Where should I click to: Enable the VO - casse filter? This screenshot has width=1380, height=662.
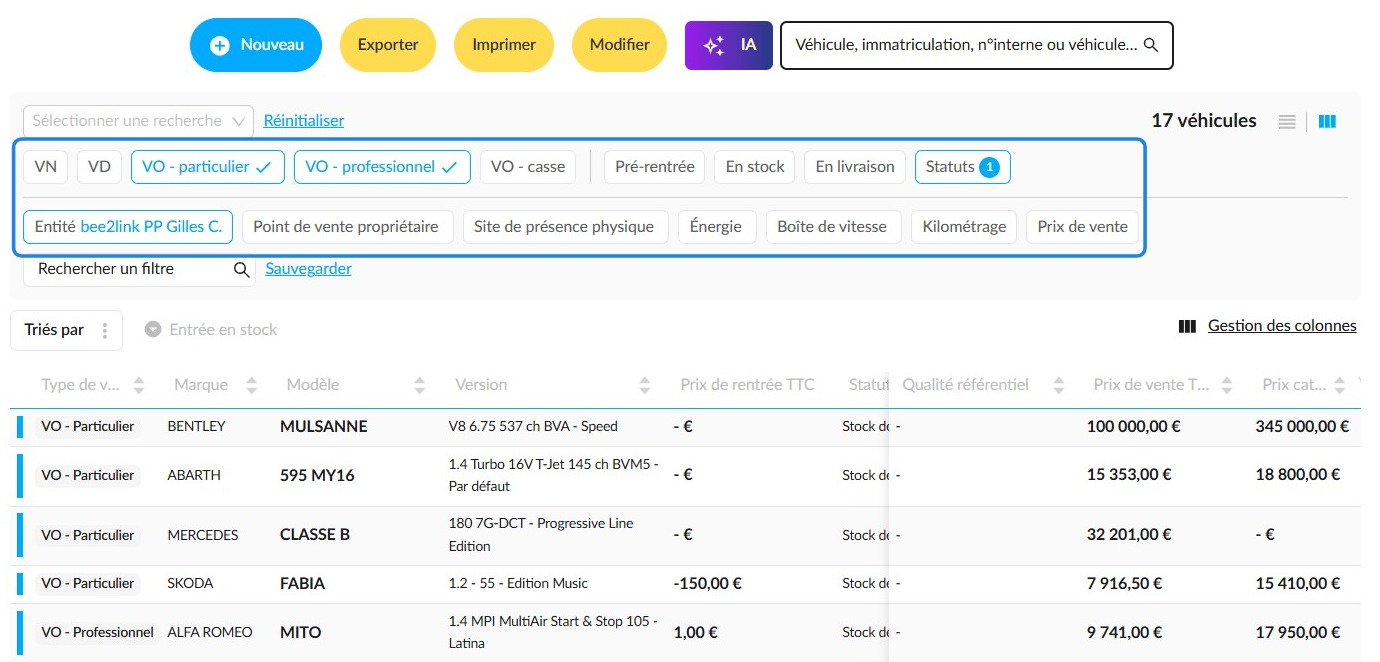528,167
